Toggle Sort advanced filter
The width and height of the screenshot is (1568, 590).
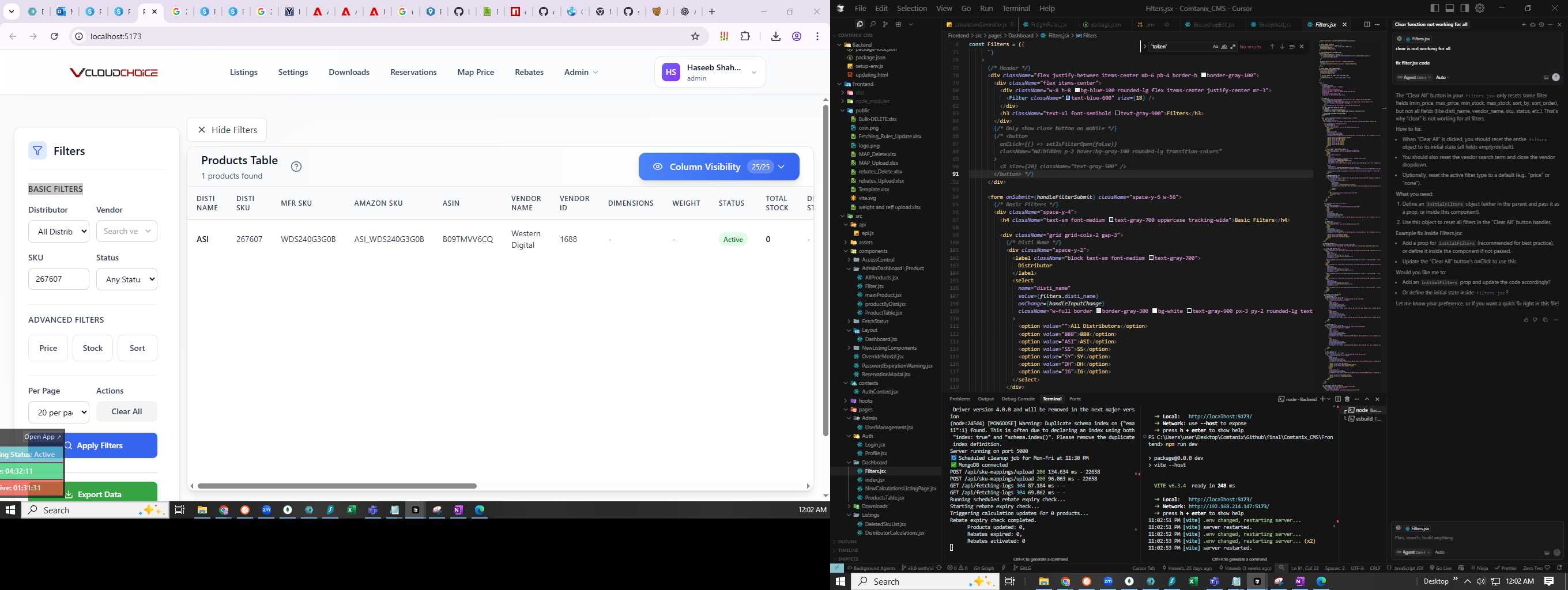point(138,348)
